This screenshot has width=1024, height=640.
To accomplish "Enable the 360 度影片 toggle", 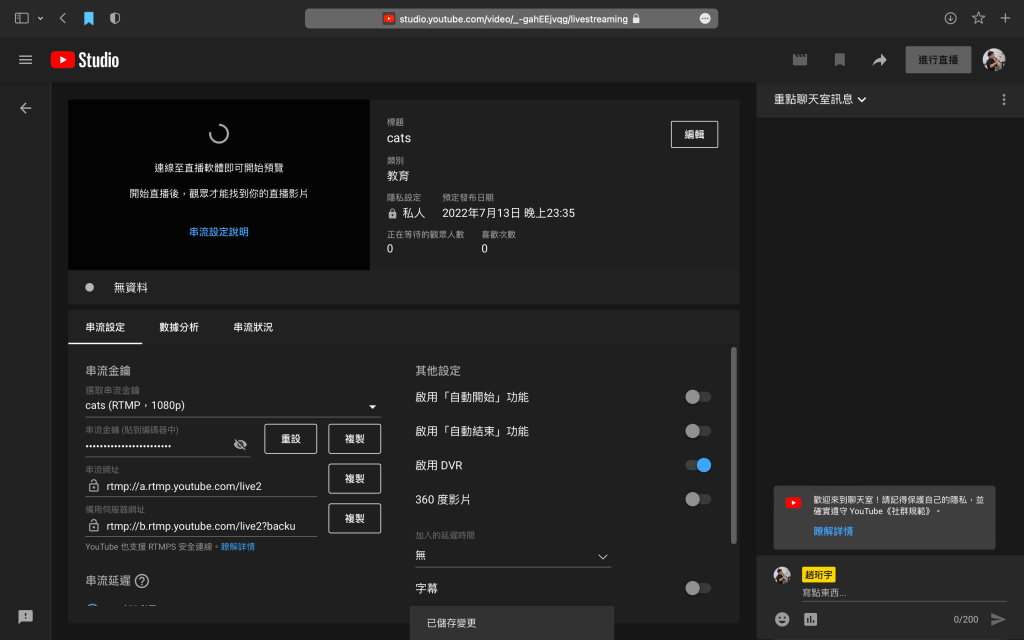I will [698, 499].
